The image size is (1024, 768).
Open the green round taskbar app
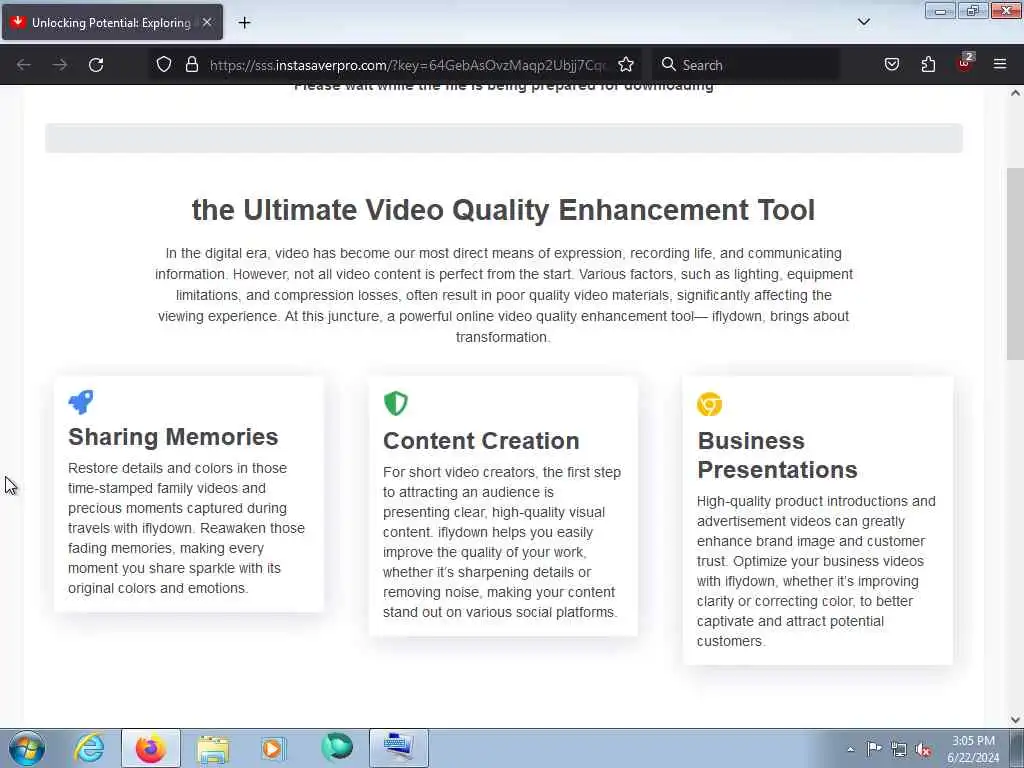click(337, 748)
